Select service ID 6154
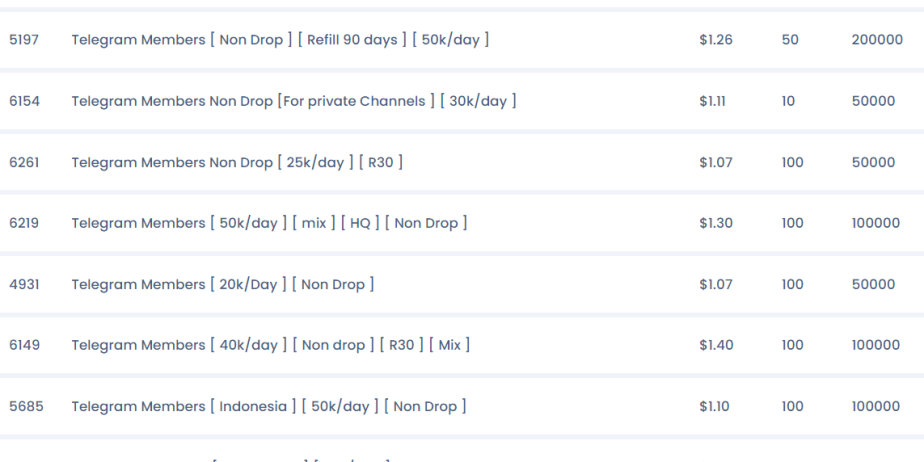The height and width of the screenshot is (462, 924). coord(24,101)
